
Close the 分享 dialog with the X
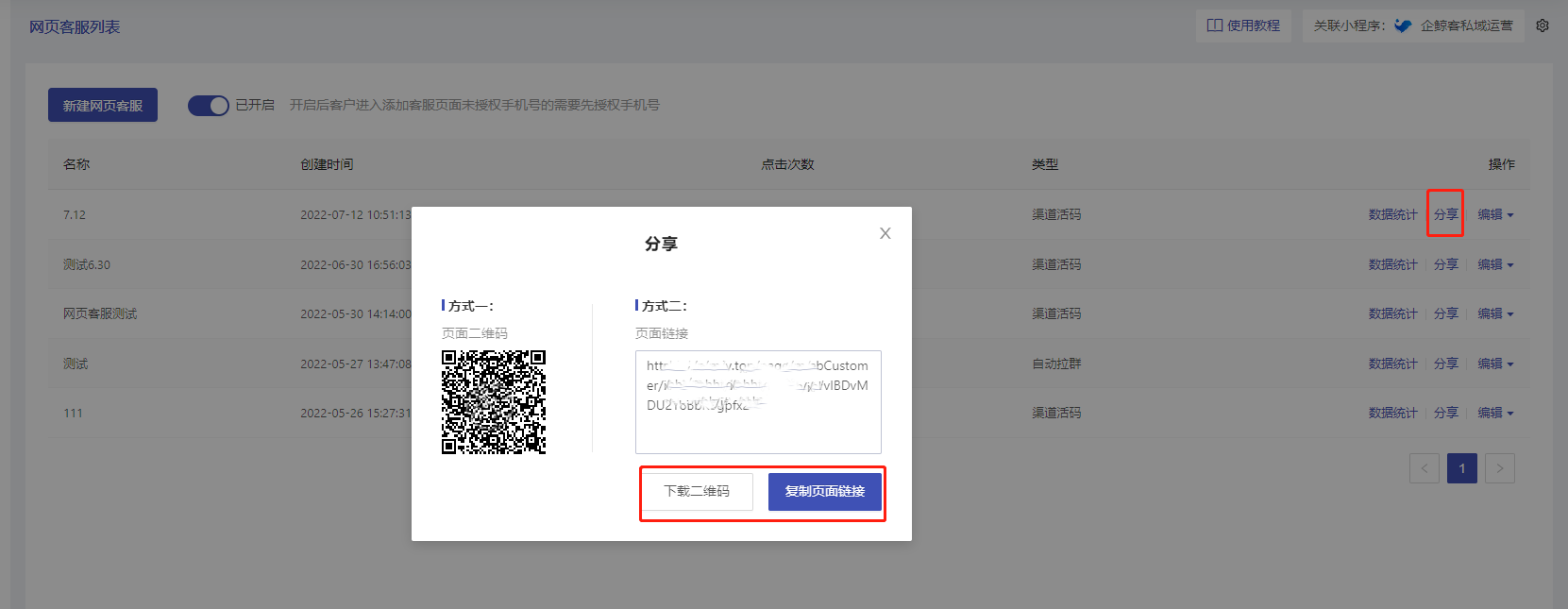click(885, 233)
